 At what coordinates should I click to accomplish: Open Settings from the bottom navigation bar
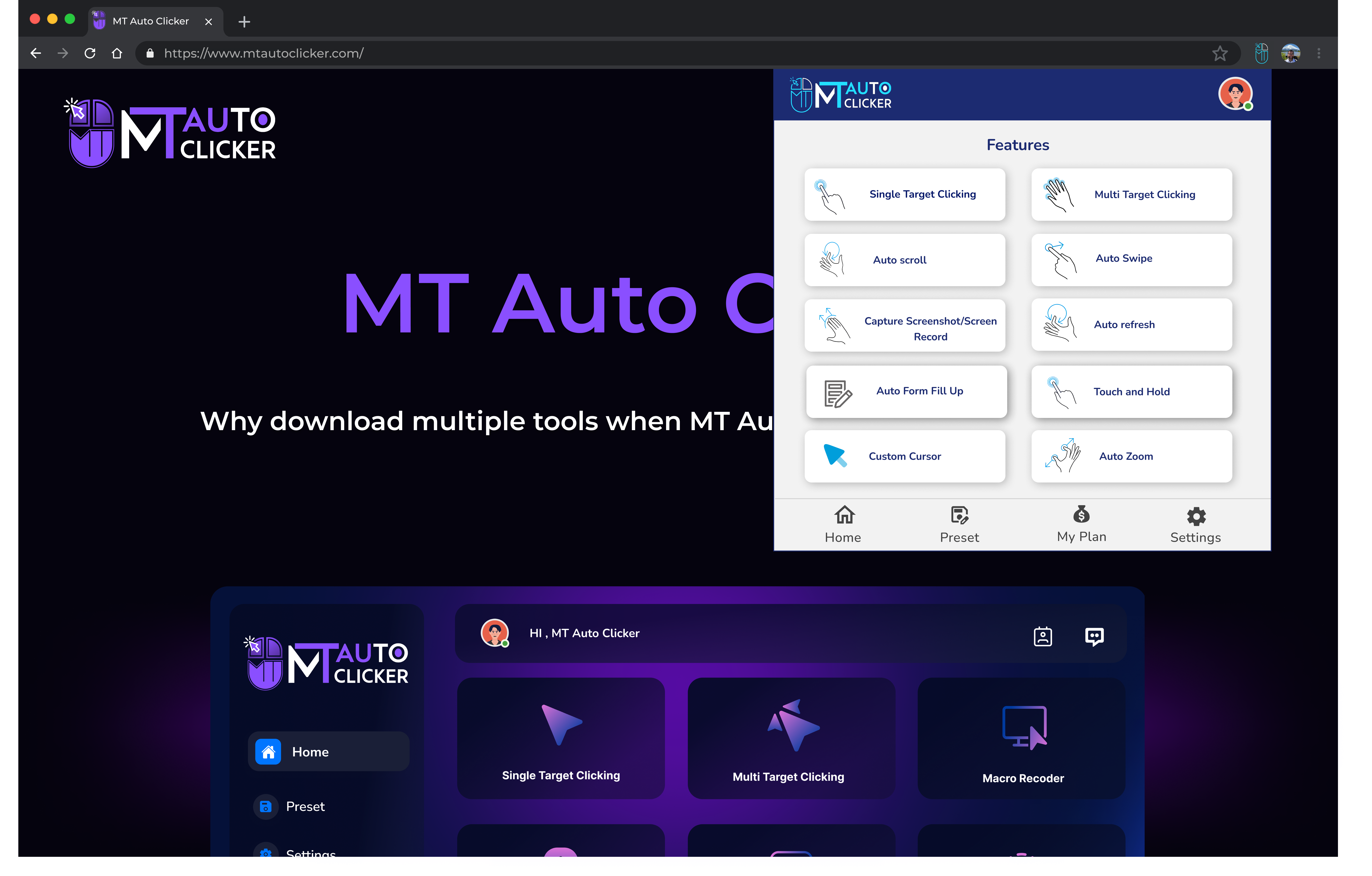[x=1195, y=524]
